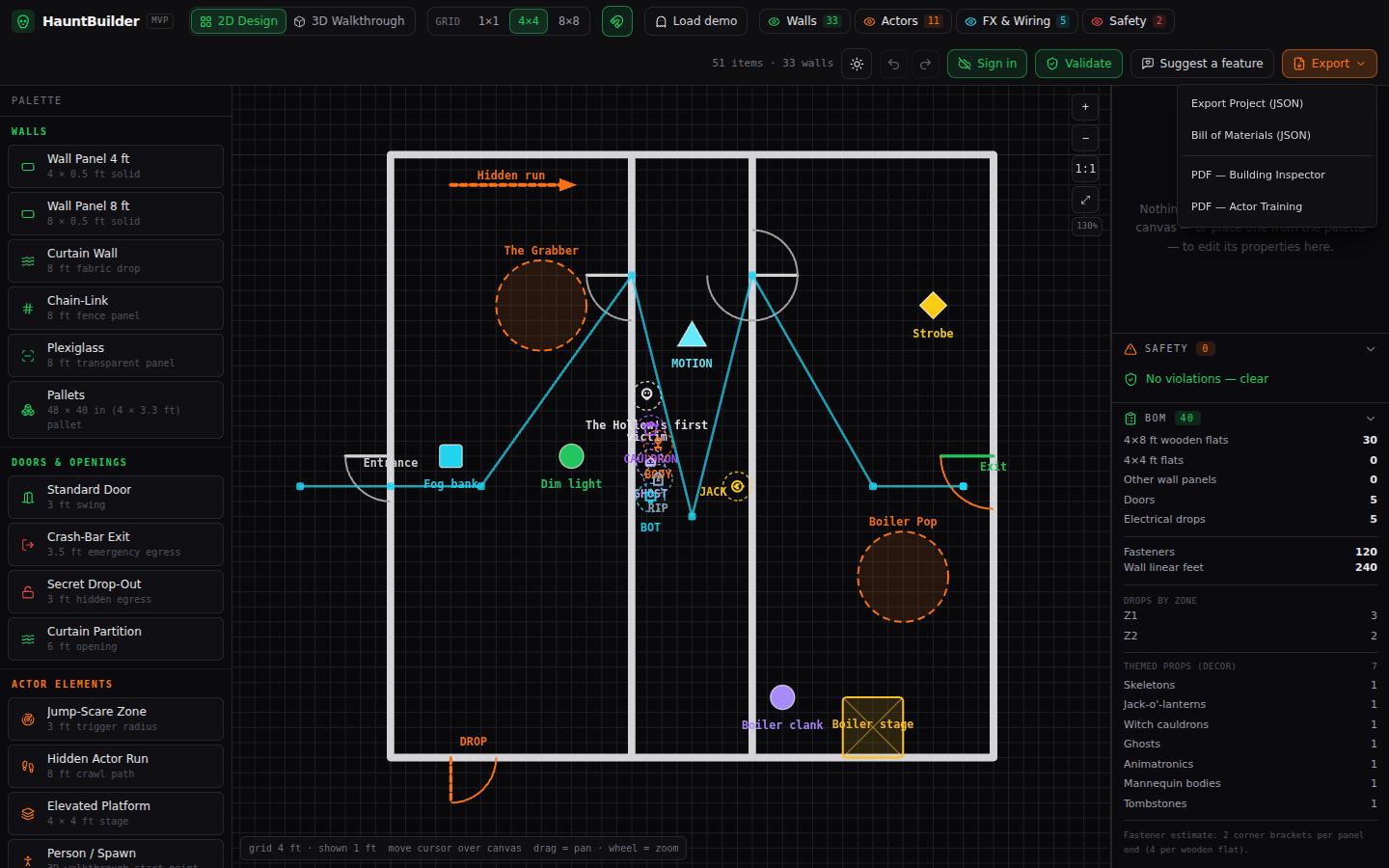Choose Bill of Materials (JSON)
Viewport: 1389px width, 868px height.
1277,135
